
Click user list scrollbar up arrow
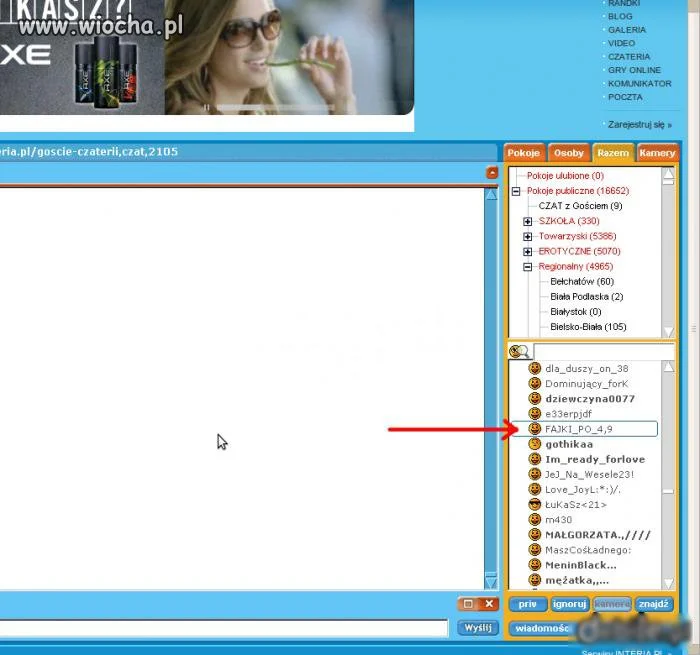coord(668,367)
